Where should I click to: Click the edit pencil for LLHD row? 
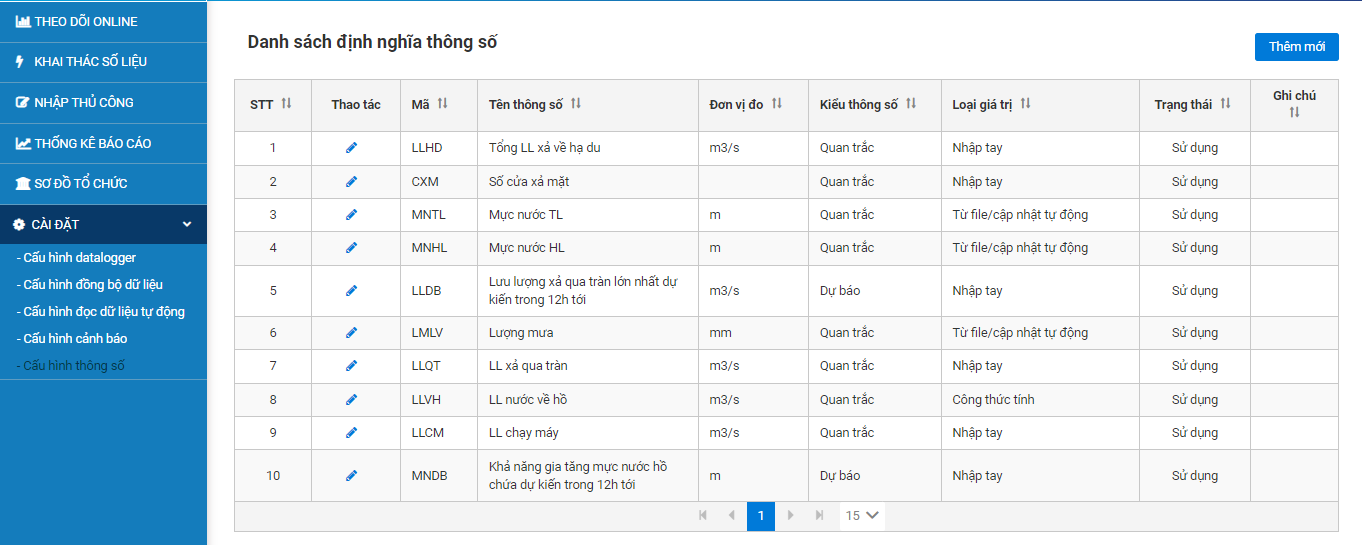[x=351, y=148]
